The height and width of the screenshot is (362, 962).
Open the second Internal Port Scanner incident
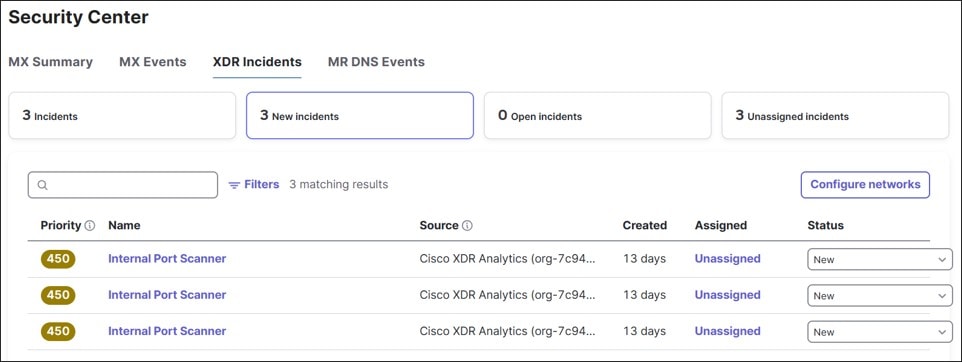pos(167,295)
